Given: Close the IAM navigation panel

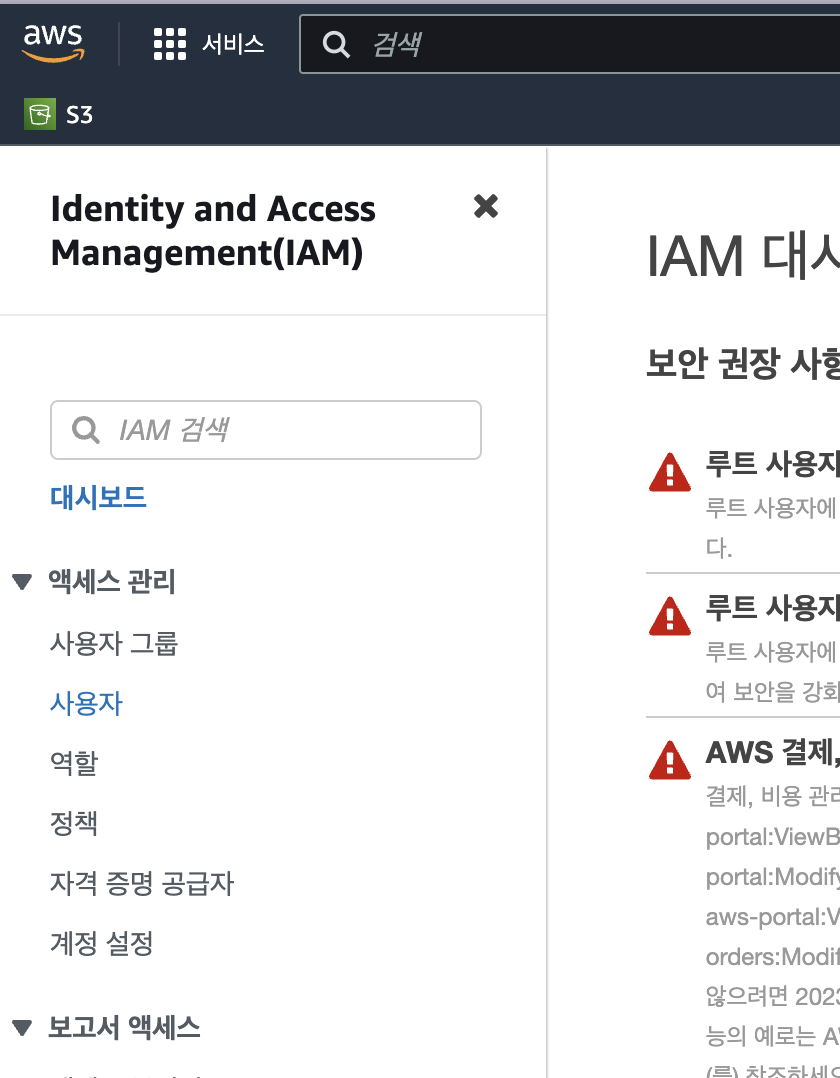Looking at the screenshot, I should pos(486,206).
